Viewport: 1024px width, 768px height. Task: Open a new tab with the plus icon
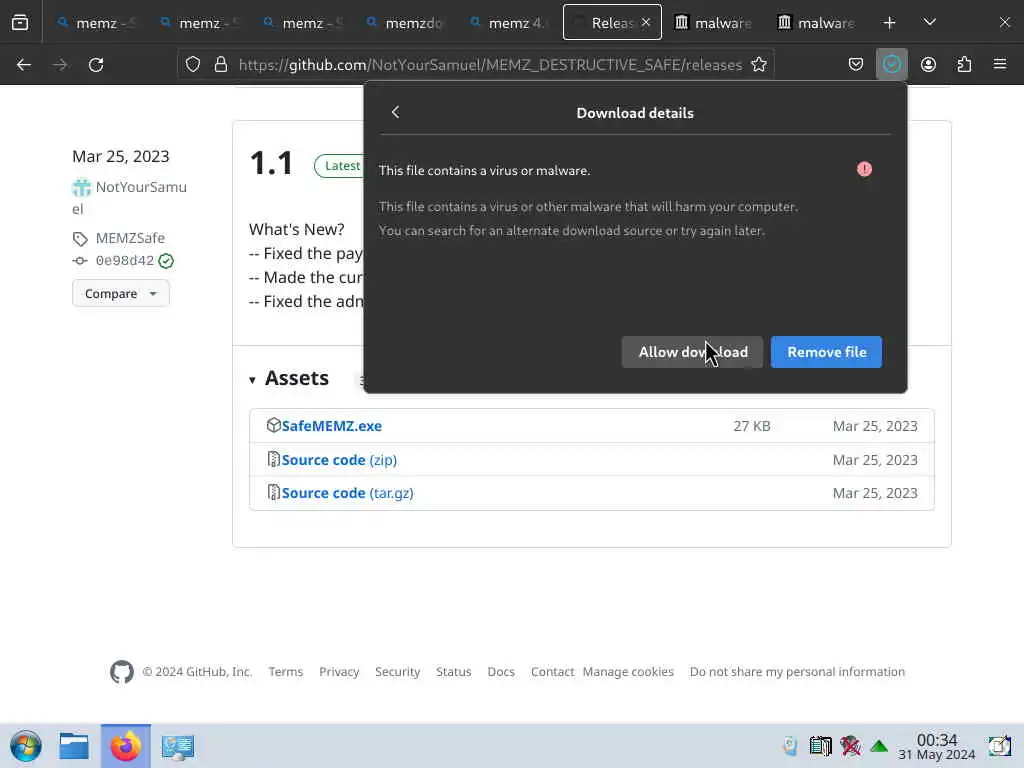889,23
